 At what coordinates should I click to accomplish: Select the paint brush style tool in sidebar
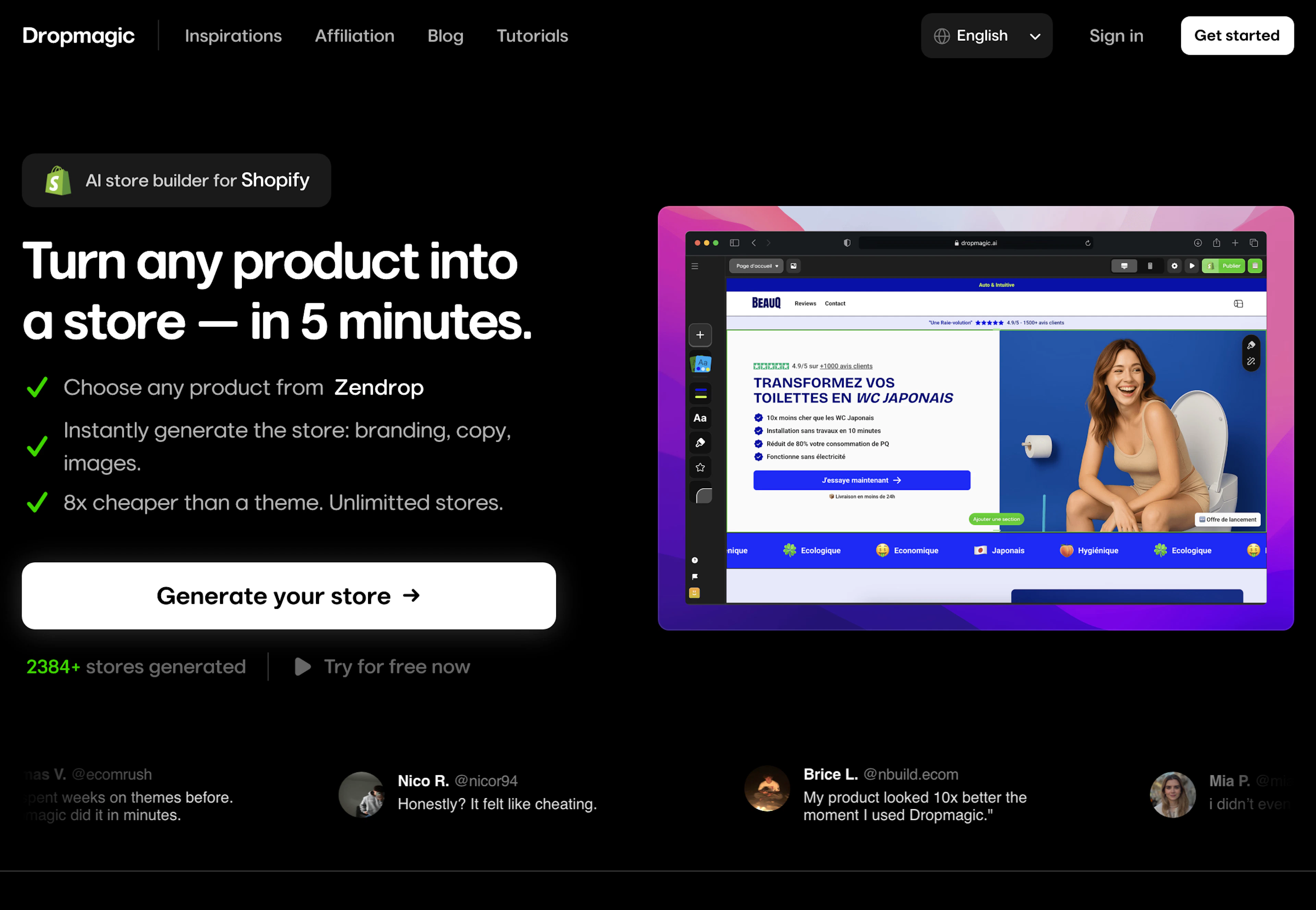tap(700, 442)
